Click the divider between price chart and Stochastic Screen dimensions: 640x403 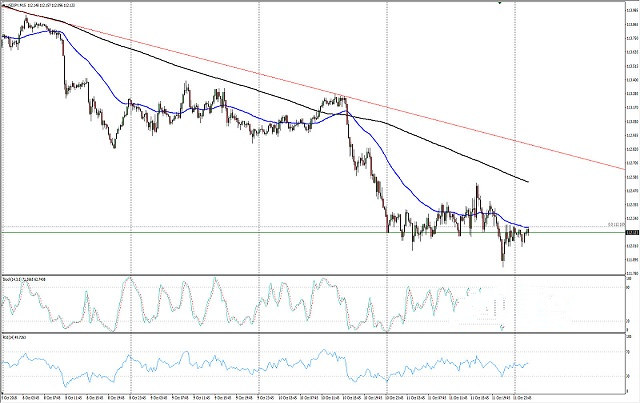click(300, 274)
